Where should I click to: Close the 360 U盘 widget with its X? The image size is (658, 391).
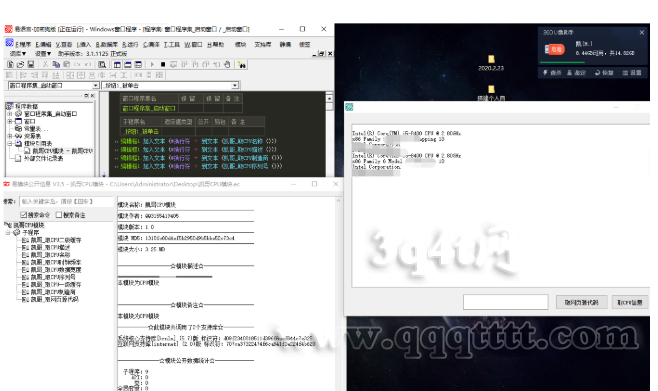(x=642, y=32)
